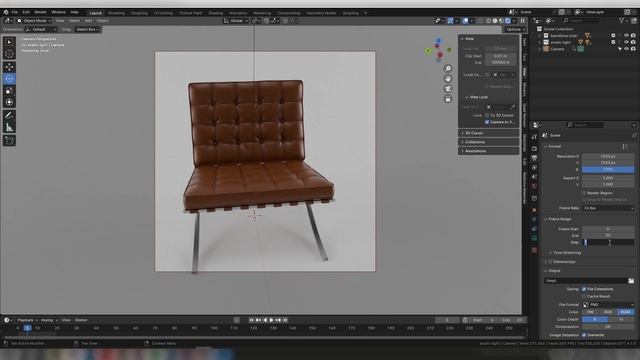Enable the Cache Result checkbox
This screenshot has width=640, height=360.
coord(584,296)
